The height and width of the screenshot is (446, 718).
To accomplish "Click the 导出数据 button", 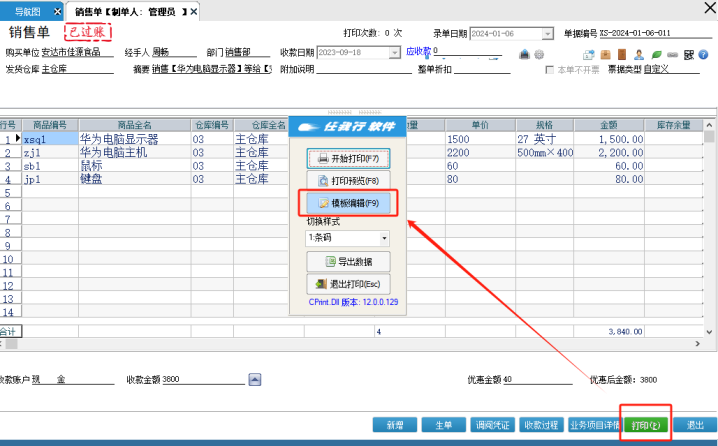I will coord(348,261).
